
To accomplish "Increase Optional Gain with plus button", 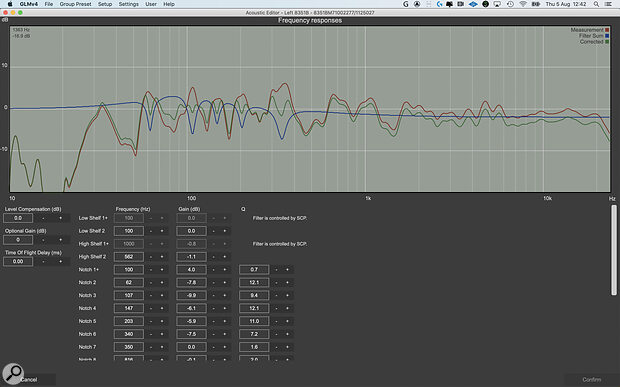I will pyautogui.click(x=60, y=240).
